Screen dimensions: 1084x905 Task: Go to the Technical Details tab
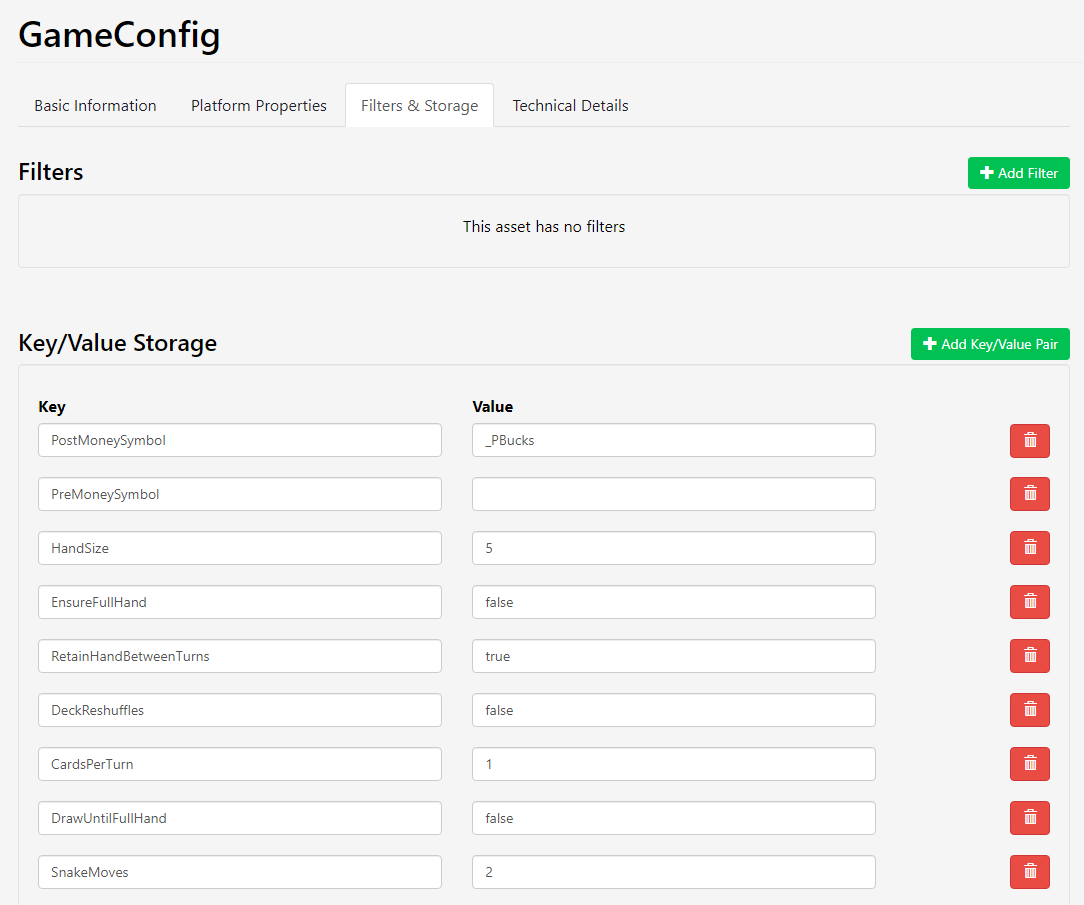point(570,106)
